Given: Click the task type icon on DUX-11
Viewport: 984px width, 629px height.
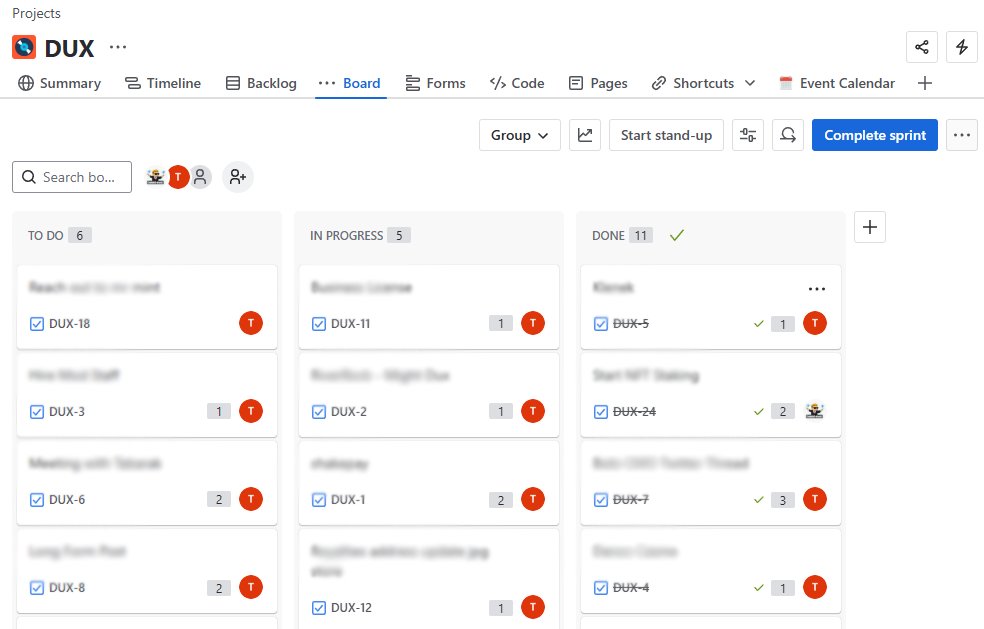Looking at the screenshot, I should [x=319, y=324].
